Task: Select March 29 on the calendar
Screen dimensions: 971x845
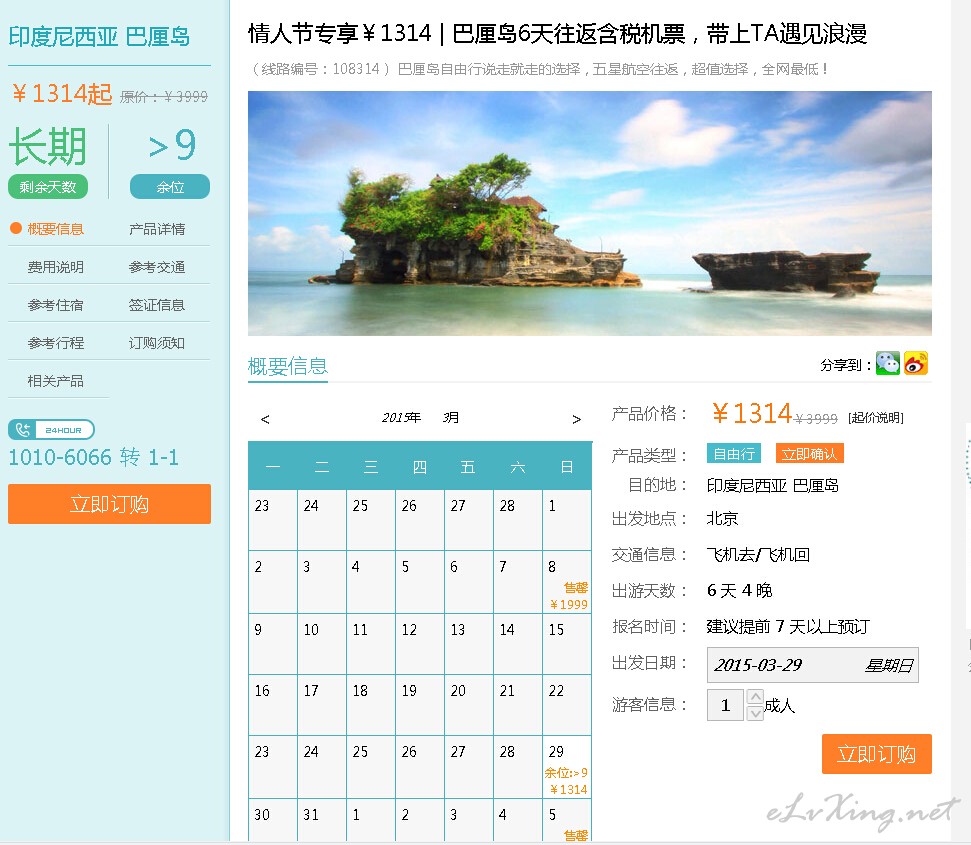Action: coord(567,767)
